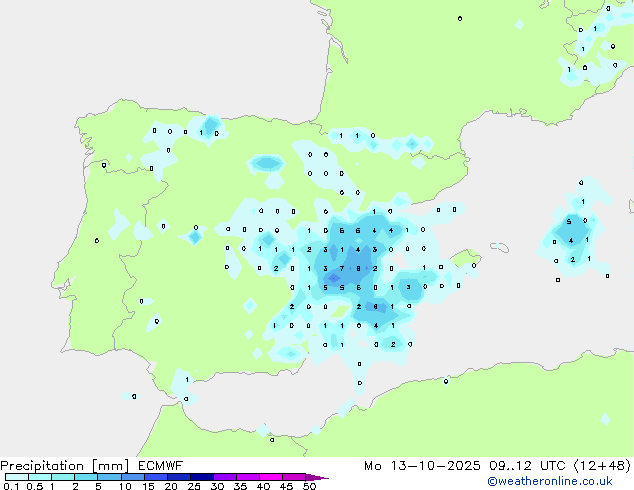Viewport: 634px width, 490px height.
Task: Click the 45–50 mm legend color swatch
Action: tap(294, 477)
